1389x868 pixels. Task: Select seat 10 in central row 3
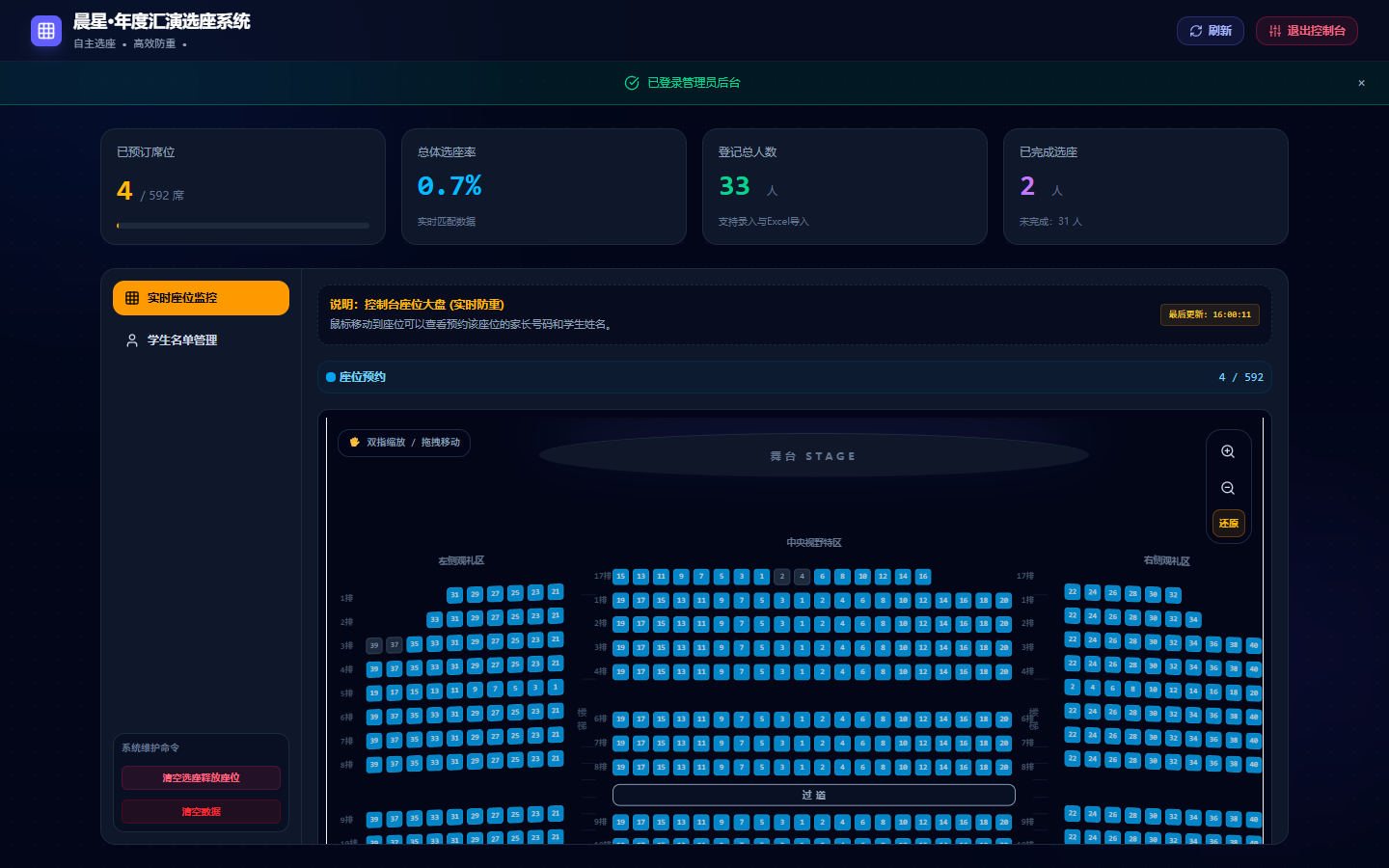coord(904,648)
